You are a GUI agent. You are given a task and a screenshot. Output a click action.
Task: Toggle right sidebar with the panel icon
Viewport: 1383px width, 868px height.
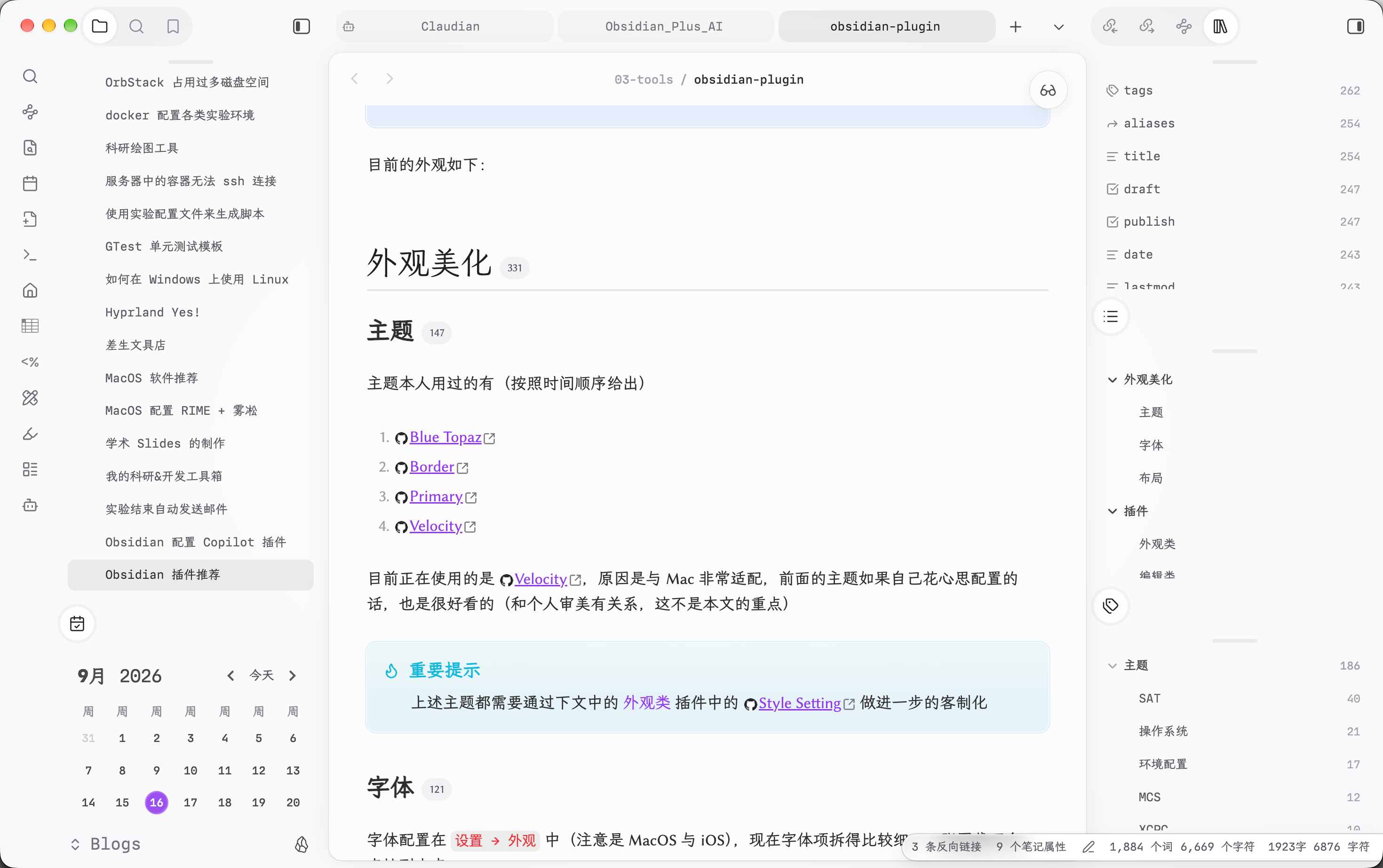coord(1355,26)
